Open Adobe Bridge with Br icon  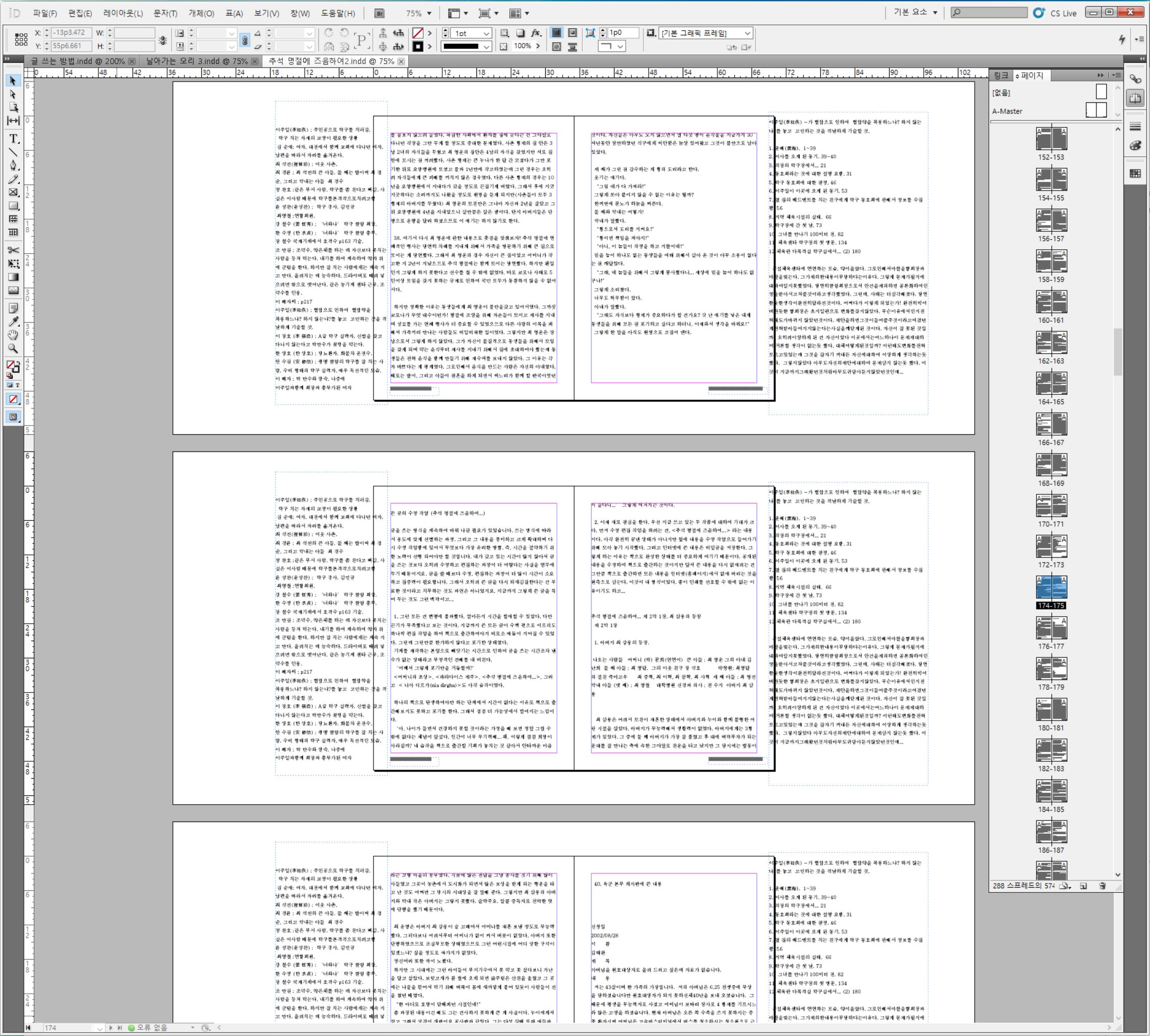(380, 13)
